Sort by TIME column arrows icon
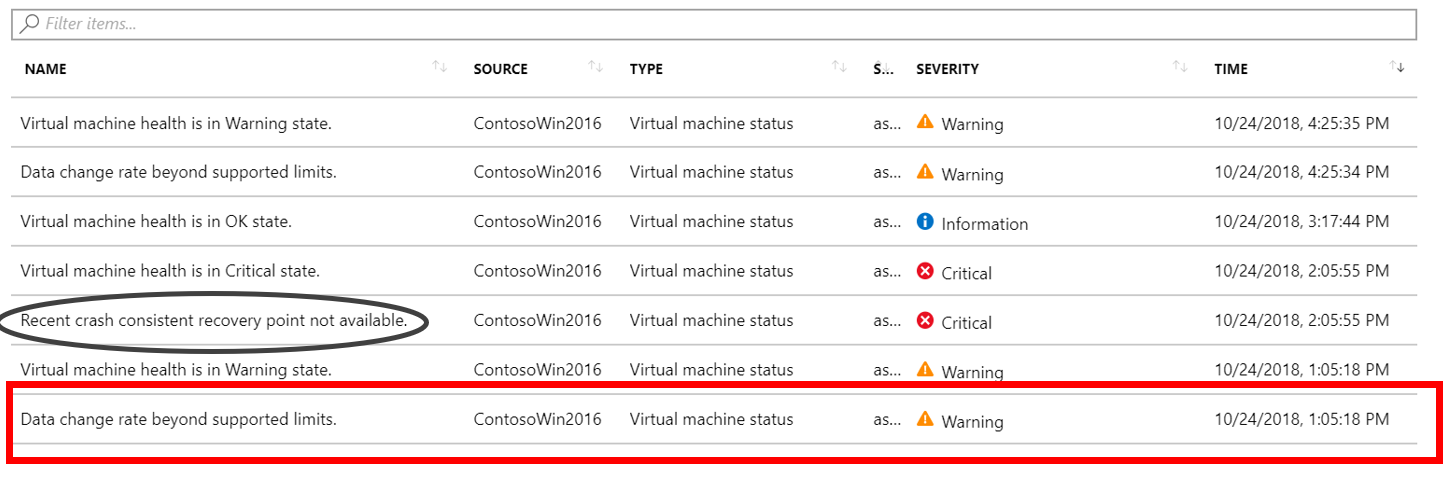Viewport: 1446px width, 478px height. point(1397,67)
